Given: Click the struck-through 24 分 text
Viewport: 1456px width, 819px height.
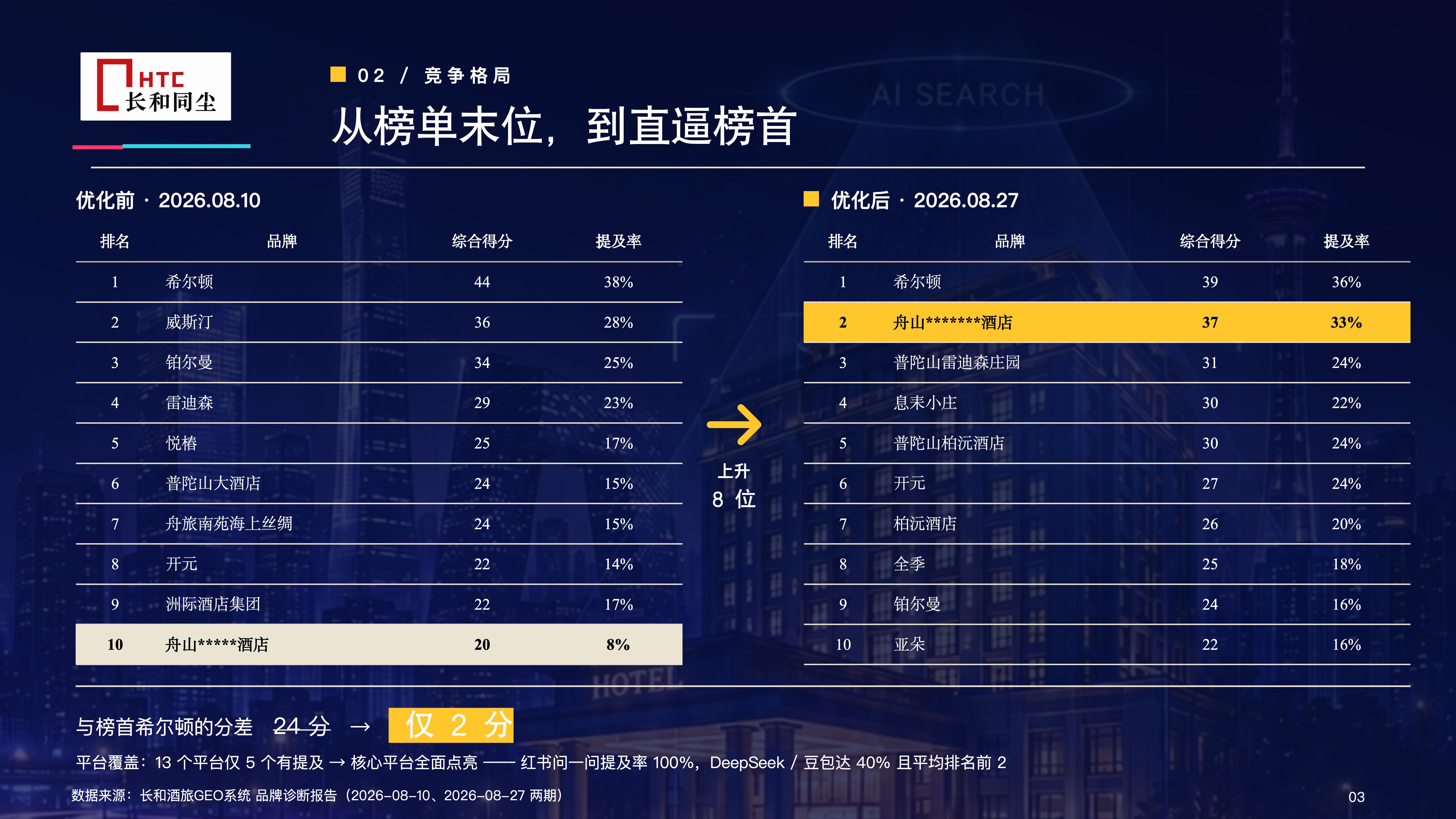Looking at the screenshot, I should coord(302,726).
